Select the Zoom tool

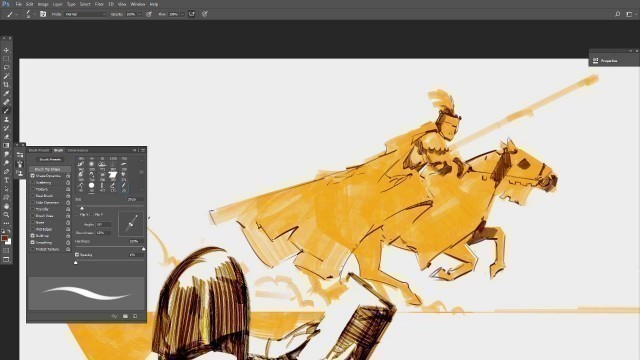tap(6, 215)
